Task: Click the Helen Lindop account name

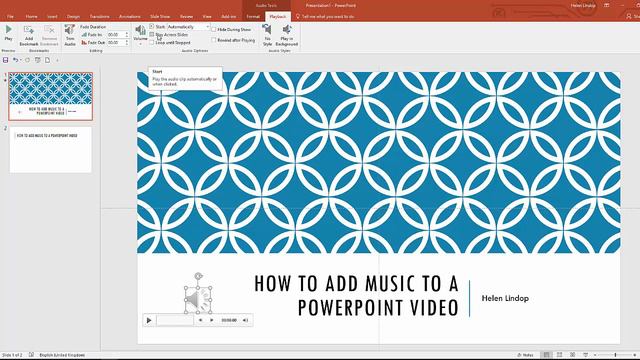Action: click(583, 6)
